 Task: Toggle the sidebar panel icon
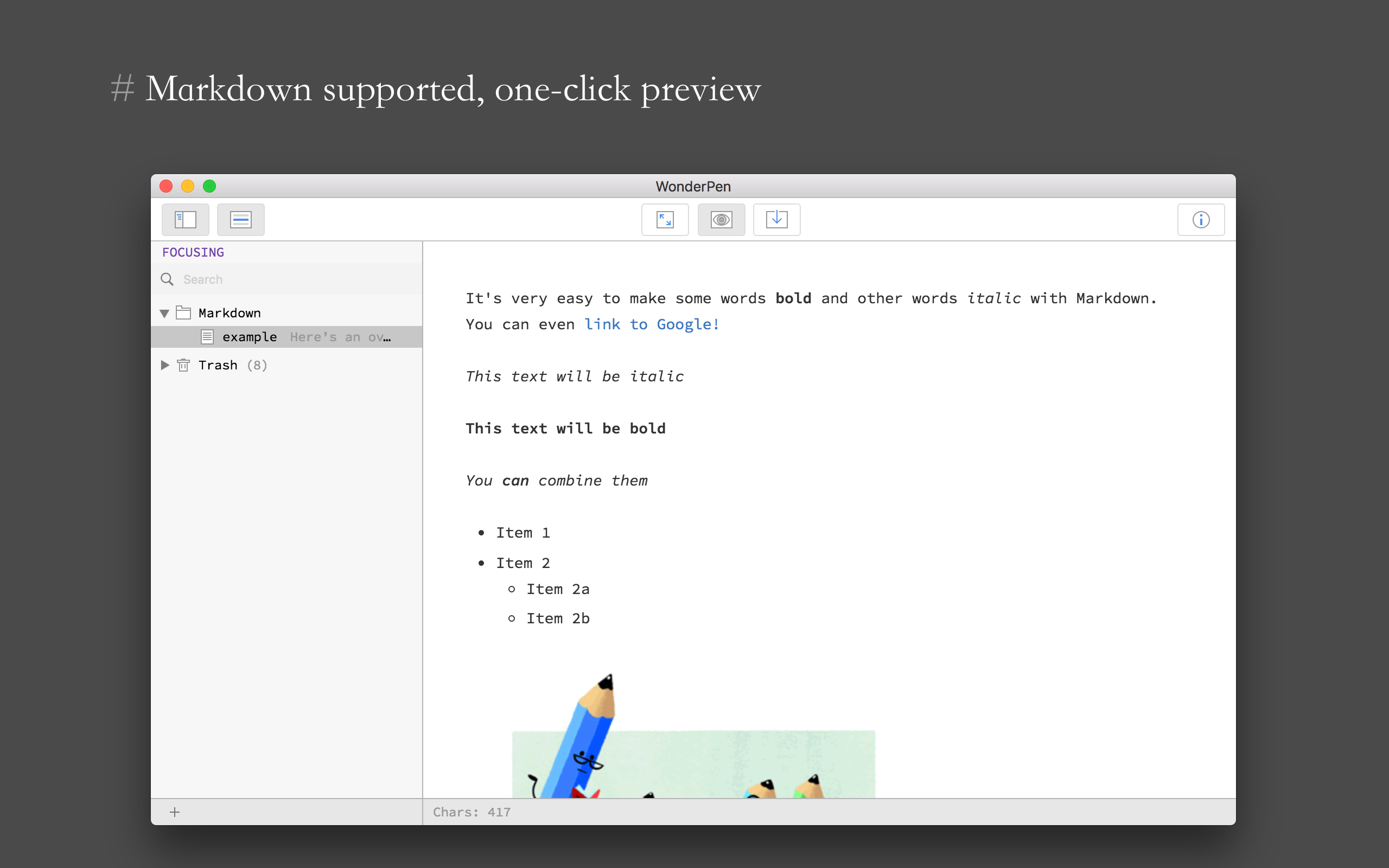186,219
